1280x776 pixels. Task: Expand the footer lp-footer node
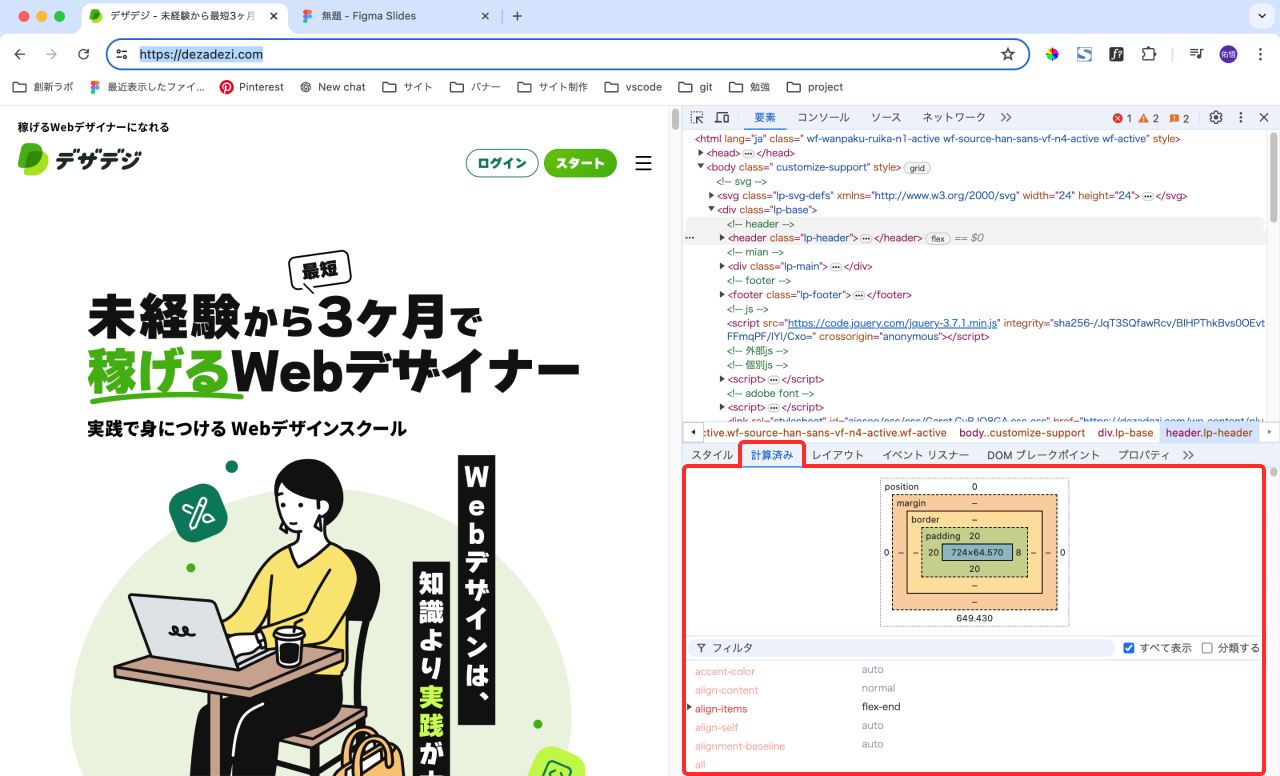tap(722, 295)
